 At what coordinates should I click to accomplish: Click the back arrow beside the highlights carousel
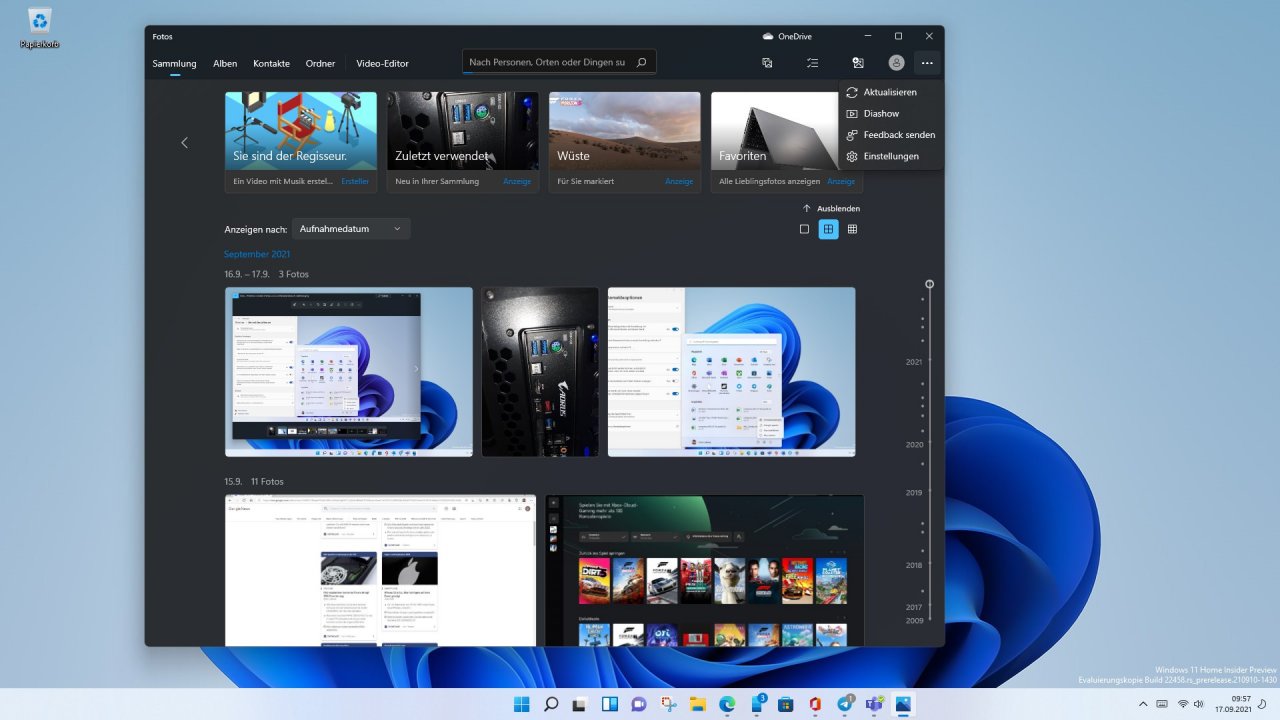[184, 143]
